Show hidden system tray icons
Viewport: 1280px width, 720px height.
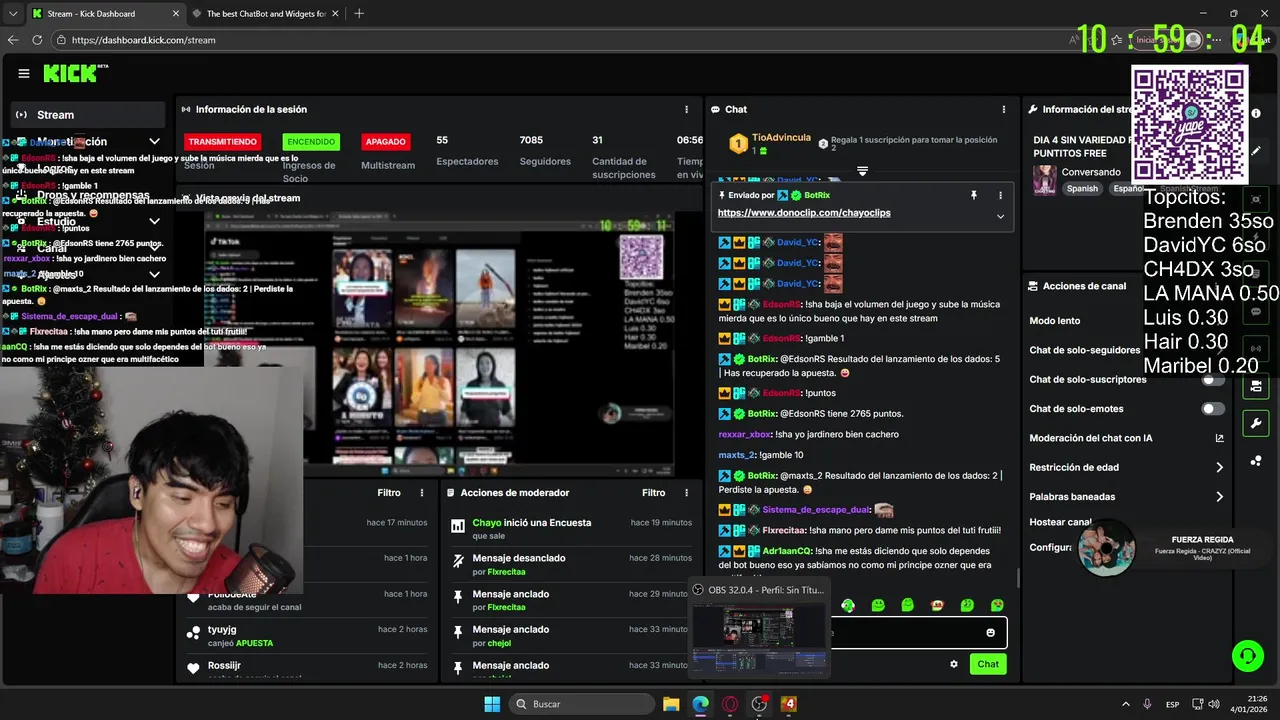tap(1125, 704)
